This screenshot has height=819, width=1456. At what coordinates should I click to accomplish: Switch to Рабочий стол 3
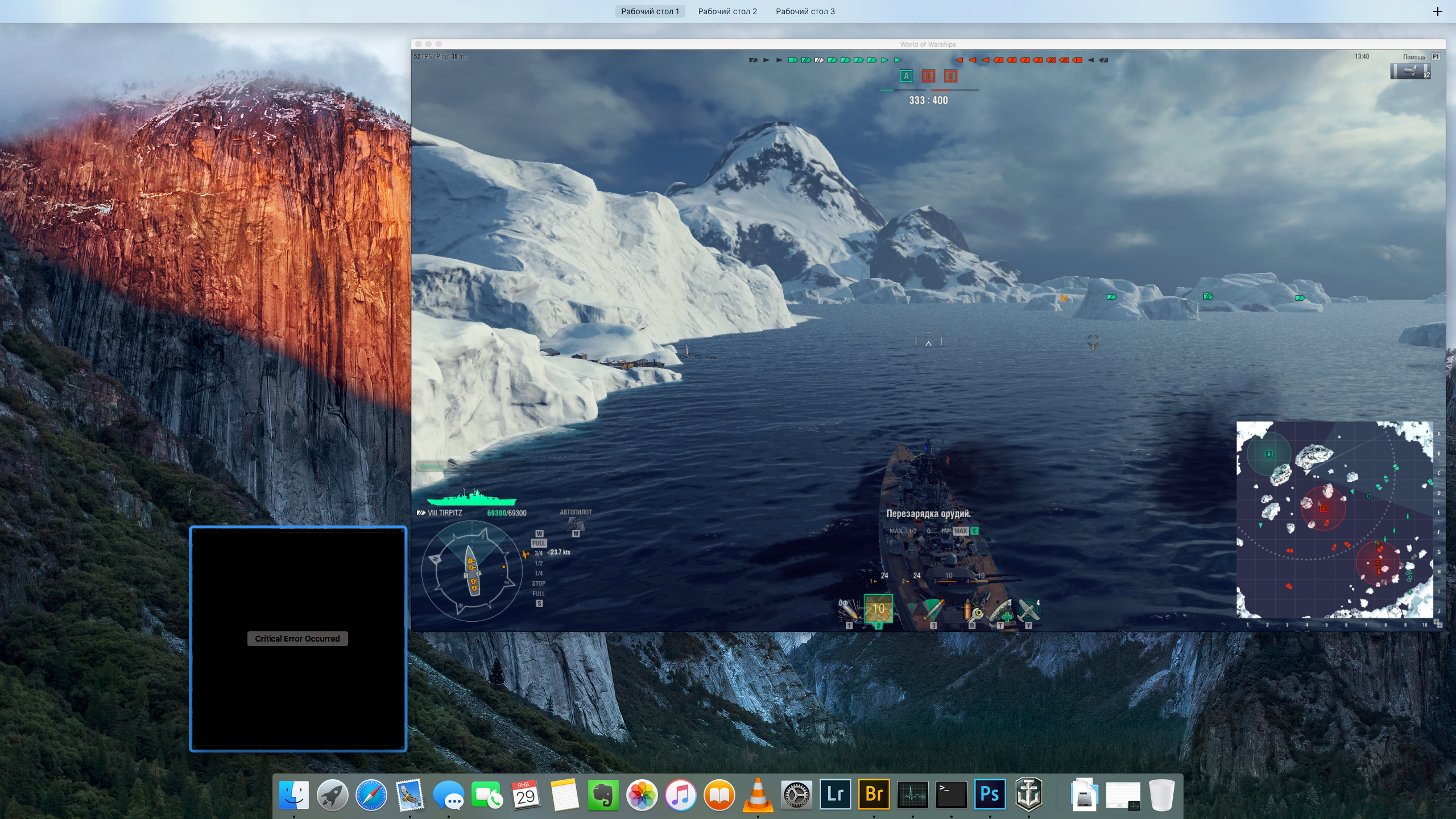click(805, 11)
